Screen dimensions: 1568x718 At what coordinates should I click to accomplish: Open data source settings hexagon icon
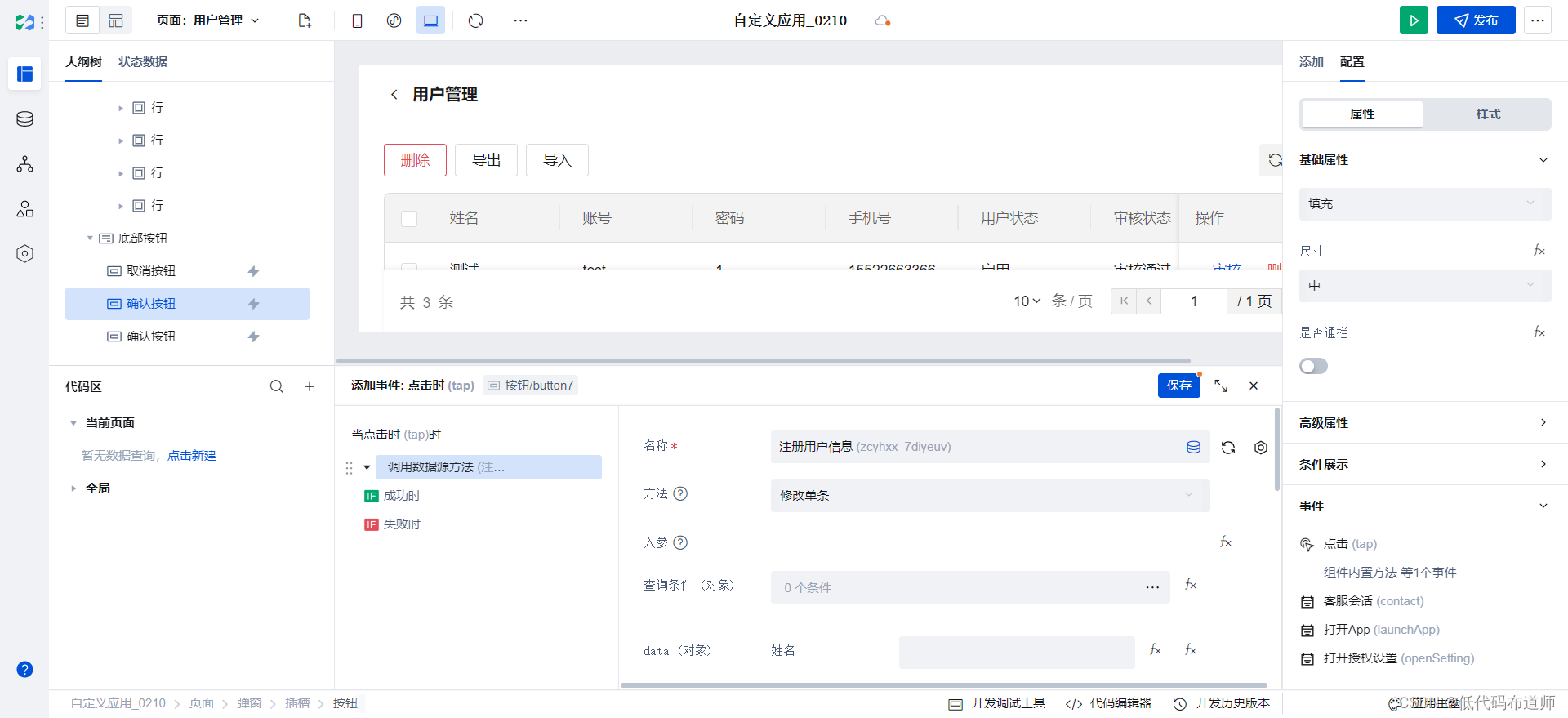click(1261, 448)
